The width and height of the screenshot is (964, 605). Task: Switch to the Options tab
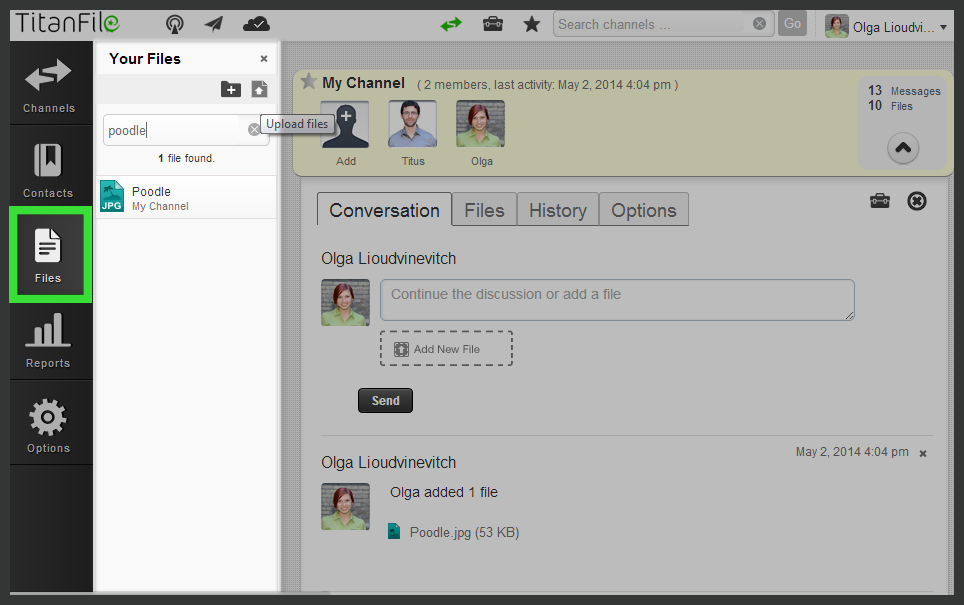[x=643, y=210]
